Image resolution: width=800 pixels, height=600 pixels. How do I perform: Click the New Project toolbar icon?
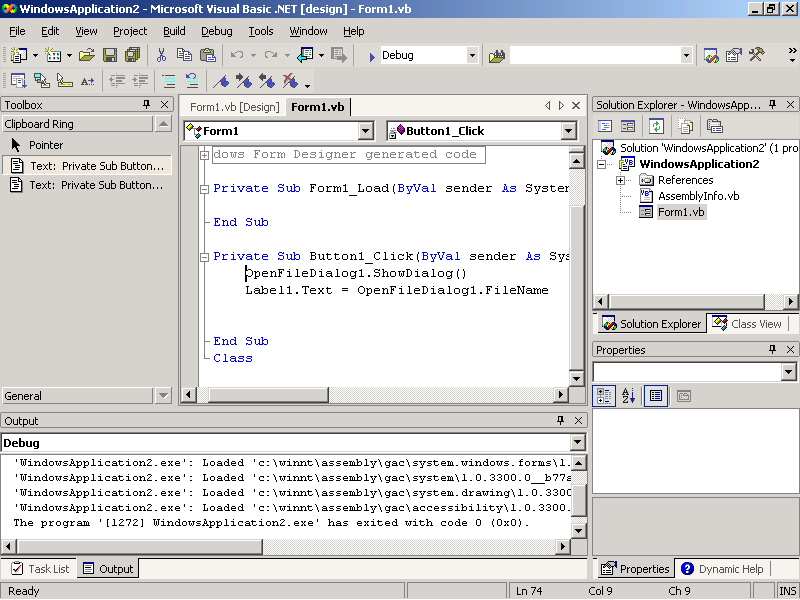[x=19, y=55]
